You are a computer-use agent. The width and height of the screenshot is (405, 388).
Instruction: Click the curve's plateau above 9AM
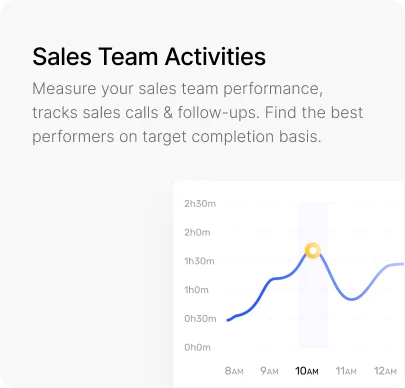(x=277, y=278)
